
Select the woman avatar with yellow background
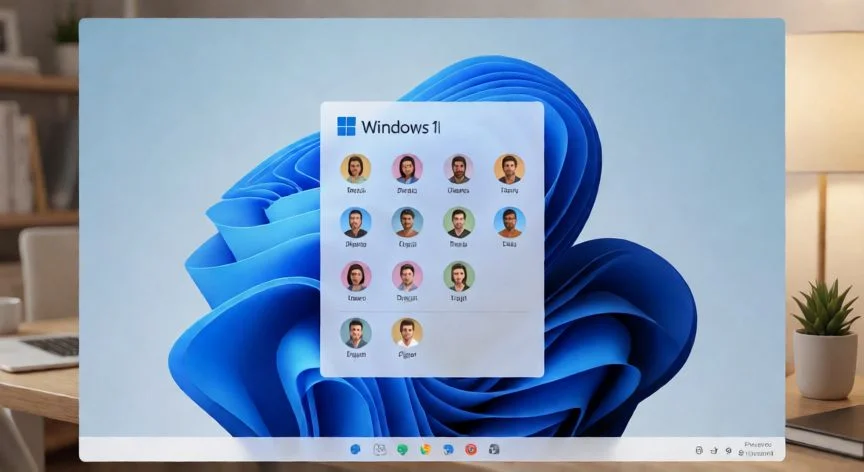pyautogui.click(x=355, y=169)
